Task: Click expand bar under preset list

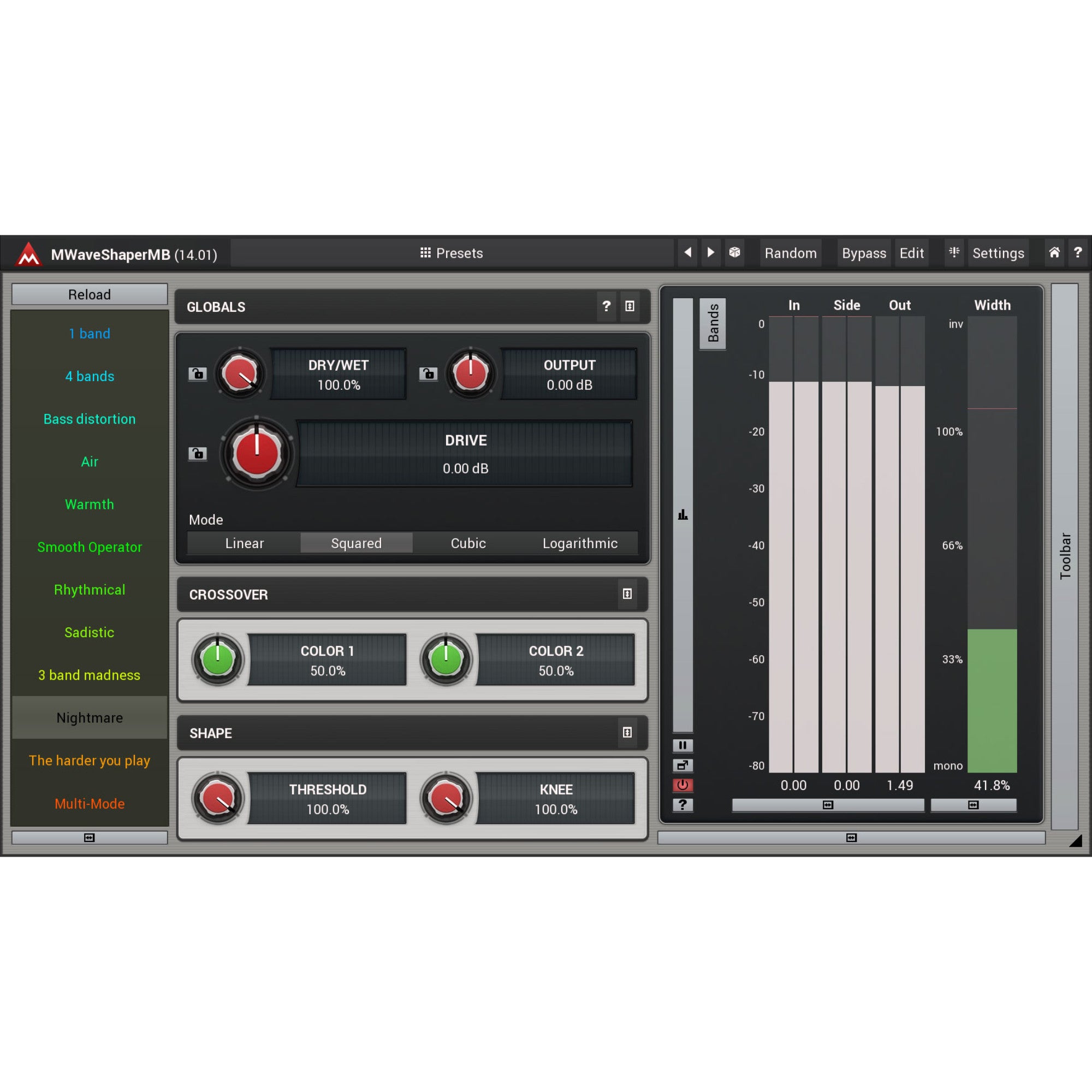Action: pos(90,838)
